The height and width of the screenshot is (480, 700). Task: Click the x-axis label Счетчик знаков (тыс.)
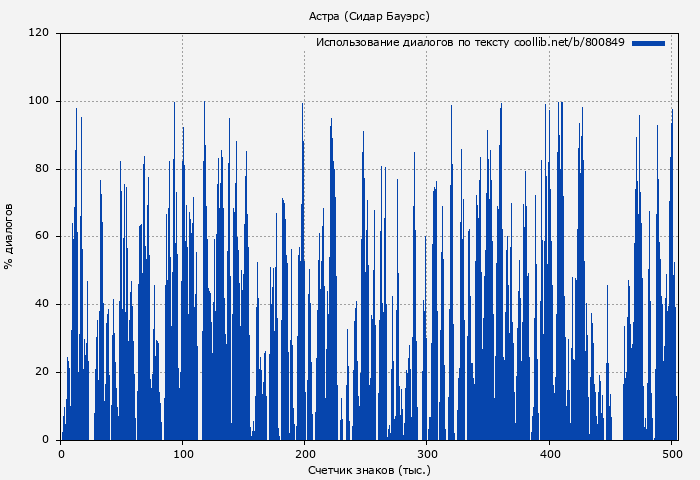(x=369, y=470)
